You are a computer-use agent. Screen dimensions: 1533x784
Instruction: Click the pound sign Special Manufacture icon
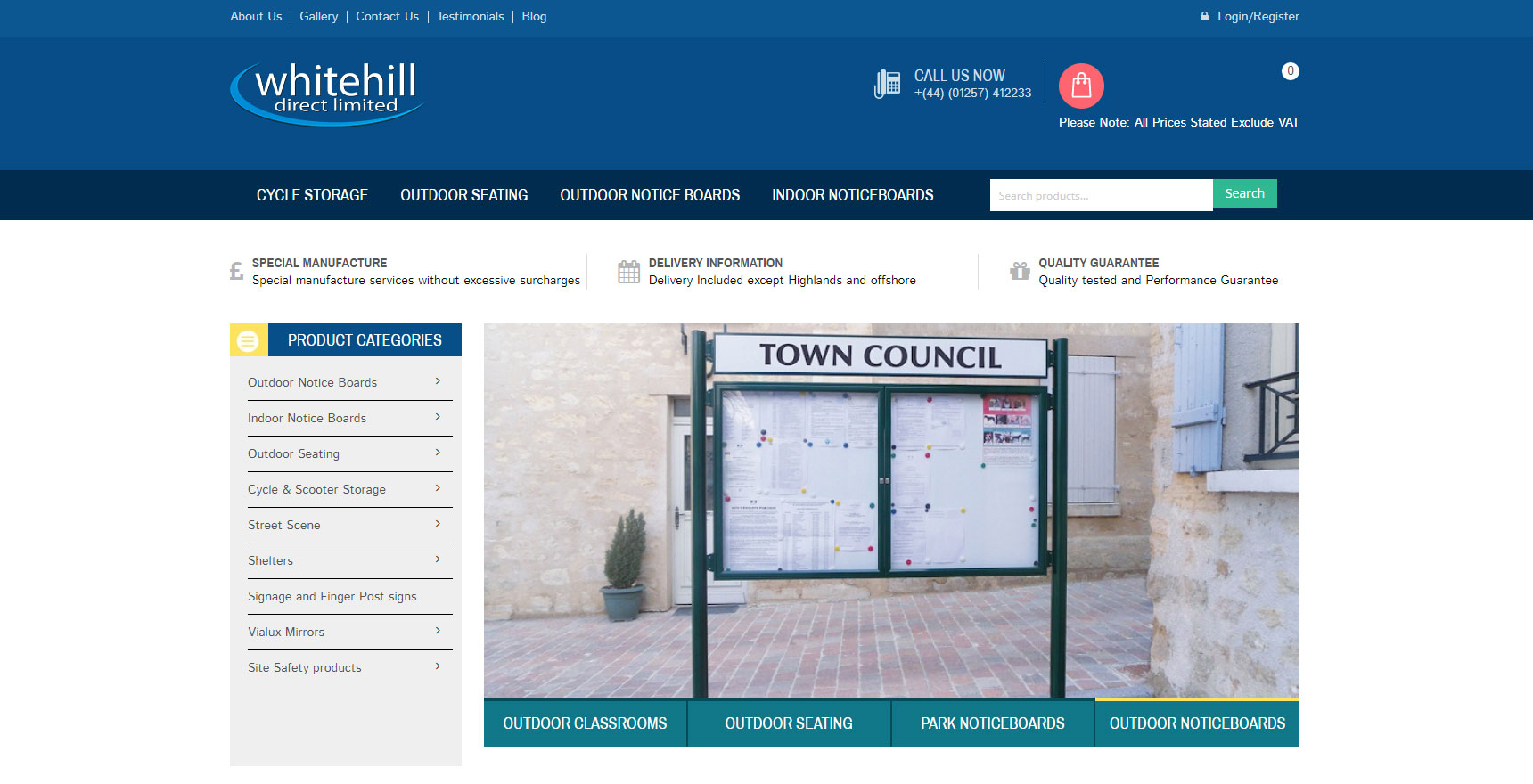click(236, 271)
